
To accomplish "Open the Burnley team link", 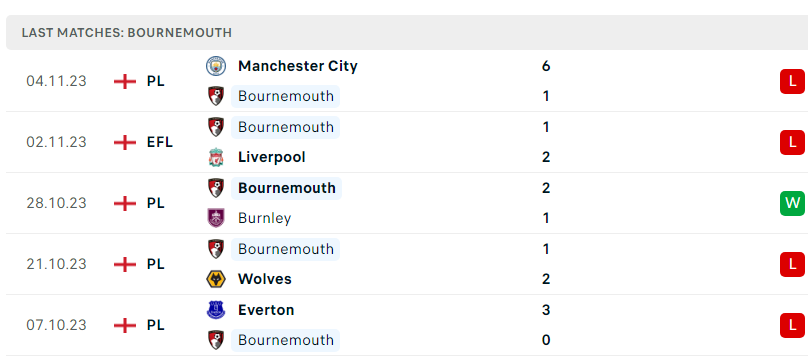I will (x=264, y=218).
